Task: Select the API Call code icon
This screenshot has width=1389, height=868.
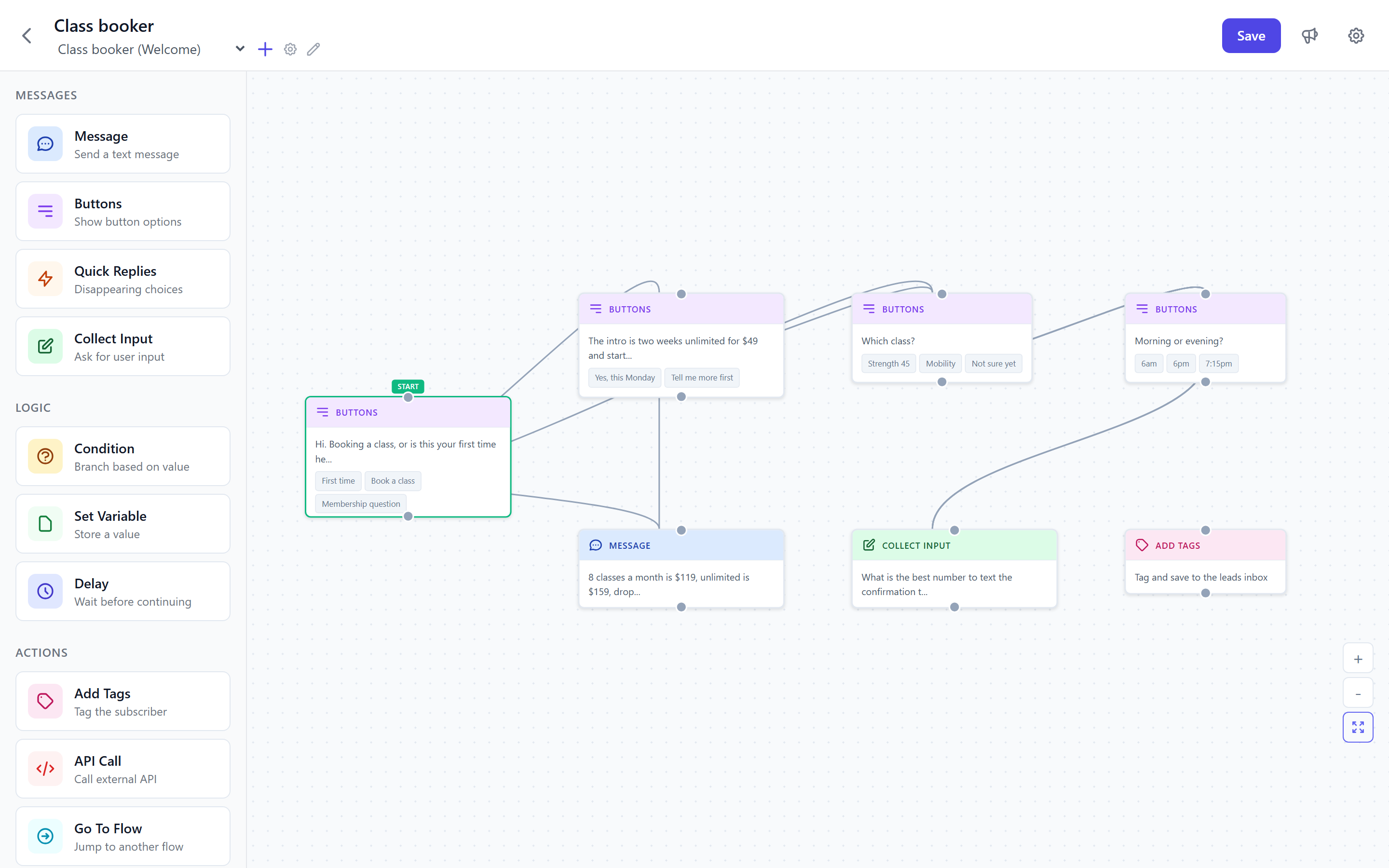Action: (x=45, y=769)
